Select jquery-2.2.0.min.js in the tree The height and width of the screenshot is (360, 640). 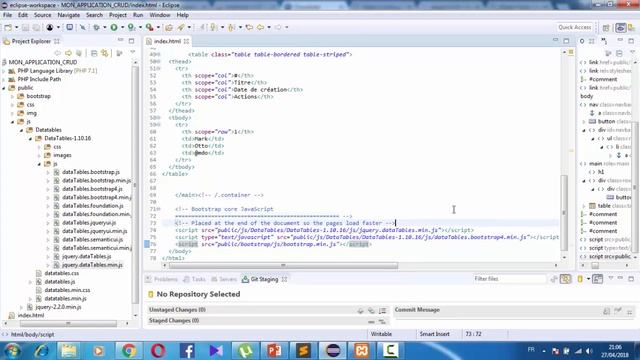click(58, 307)
